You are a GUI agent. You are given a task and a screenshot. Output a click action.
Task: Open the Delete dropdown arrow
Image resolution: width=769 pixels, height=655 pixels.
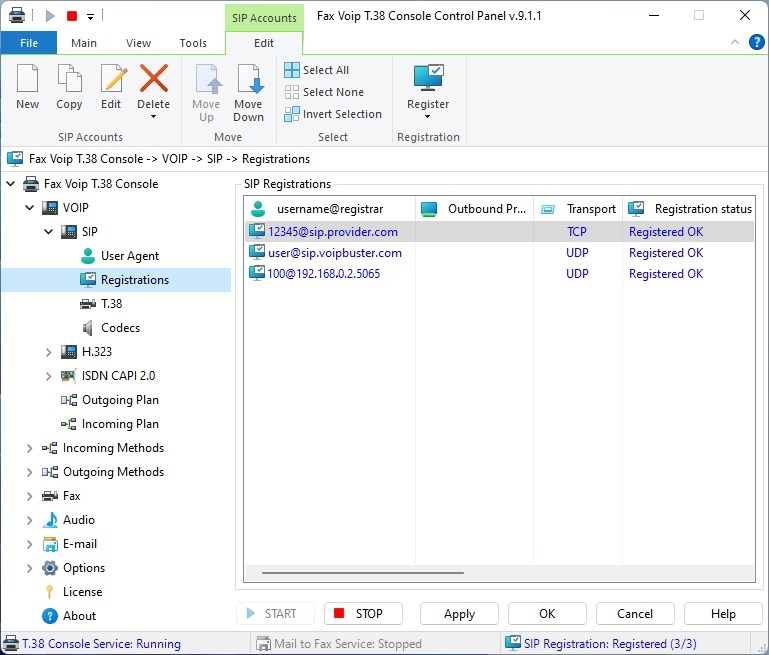pos(154,117)
